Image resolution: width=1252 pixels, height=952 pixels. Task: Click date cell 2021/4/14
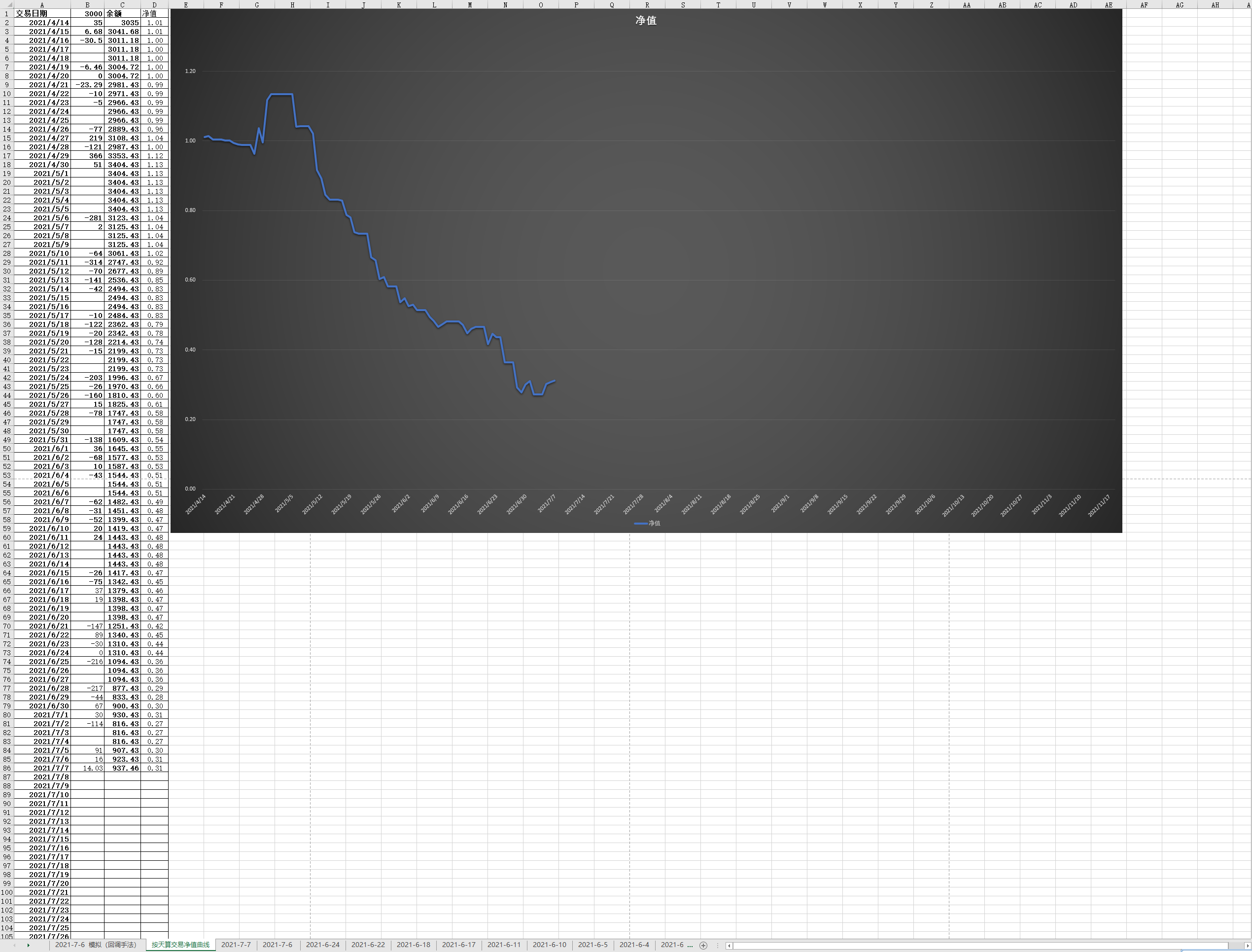42,23
